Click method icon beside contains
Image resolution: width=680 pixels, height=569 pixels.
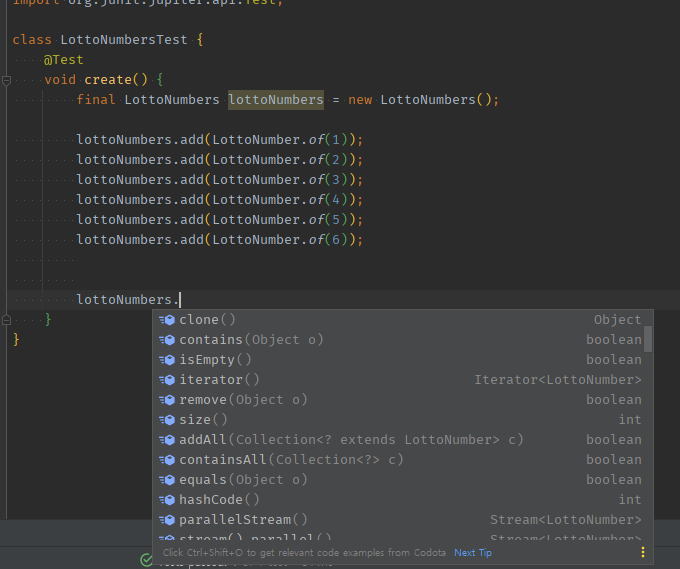(x=167, y=340)
